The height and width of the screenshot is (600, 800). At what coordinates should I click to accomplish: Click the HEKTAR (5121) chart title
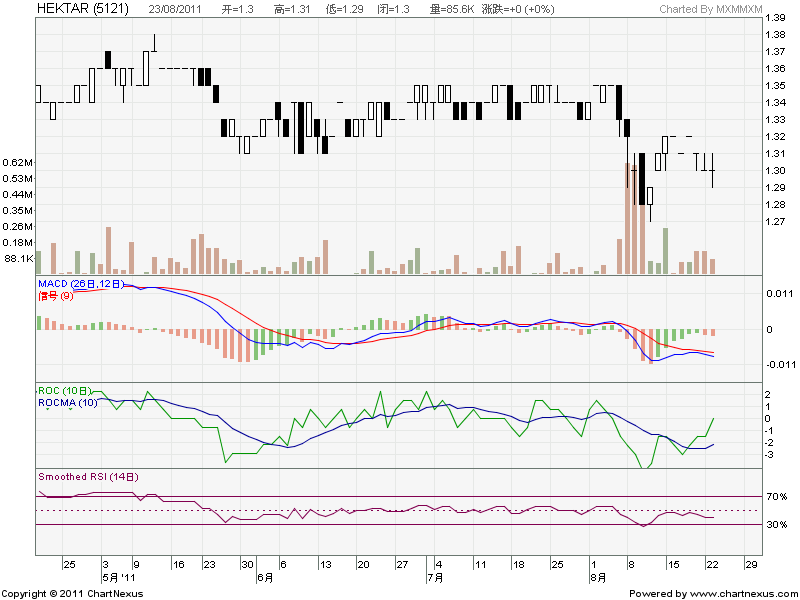click(84, 8)
